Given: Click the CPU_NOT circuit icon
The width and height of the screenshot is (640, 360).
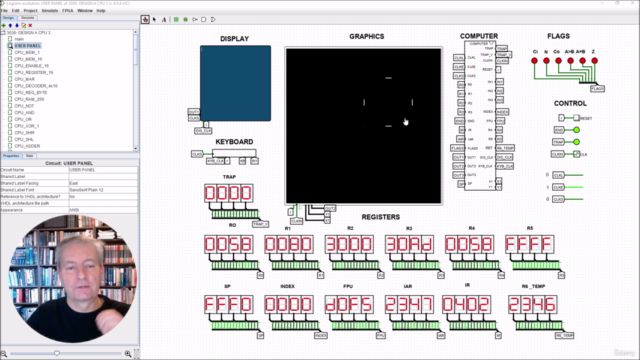Looking at the screenshot, I should (10, 106).
